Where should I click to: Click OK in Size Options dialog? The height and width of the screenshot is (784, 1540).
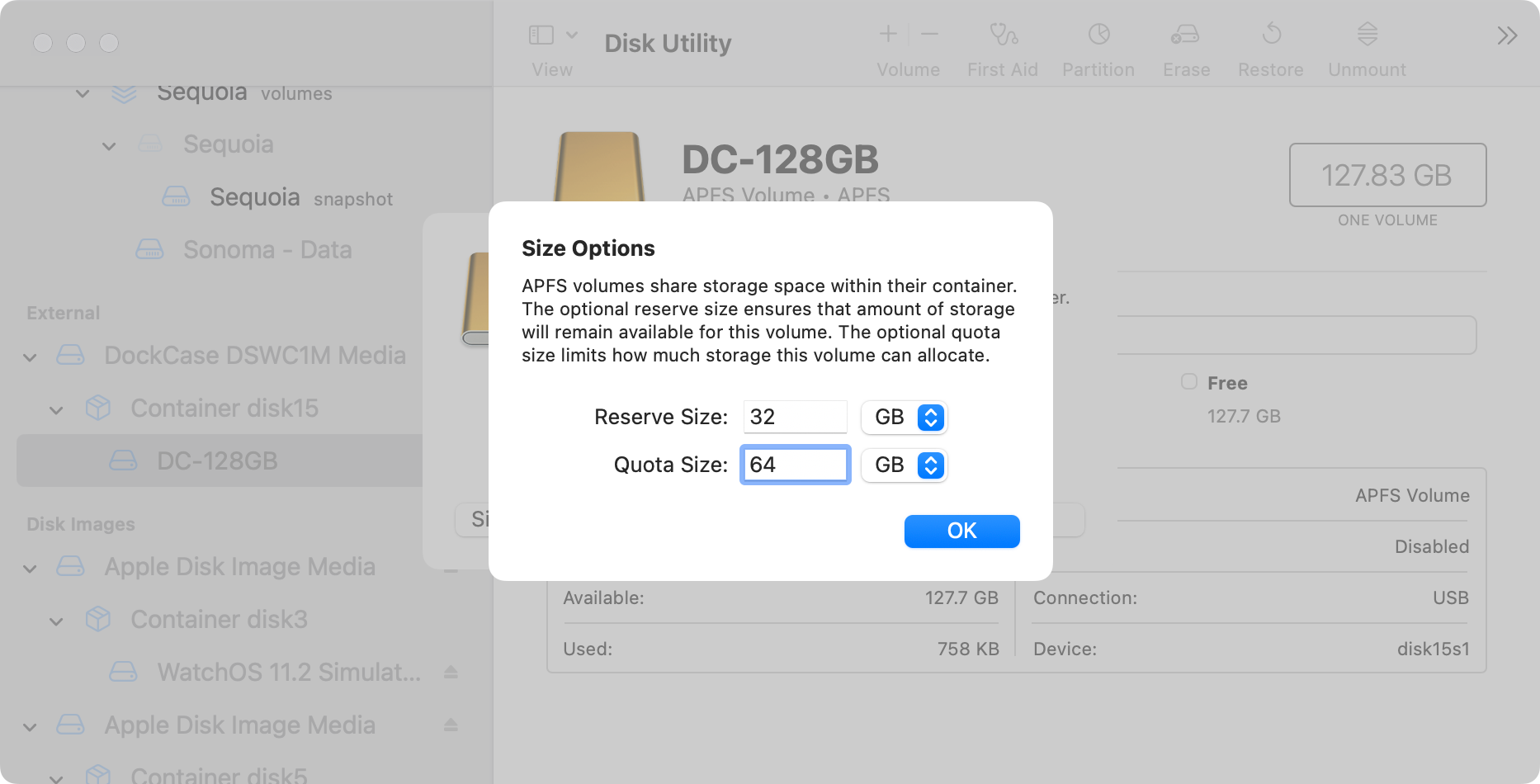pos(962,531)
